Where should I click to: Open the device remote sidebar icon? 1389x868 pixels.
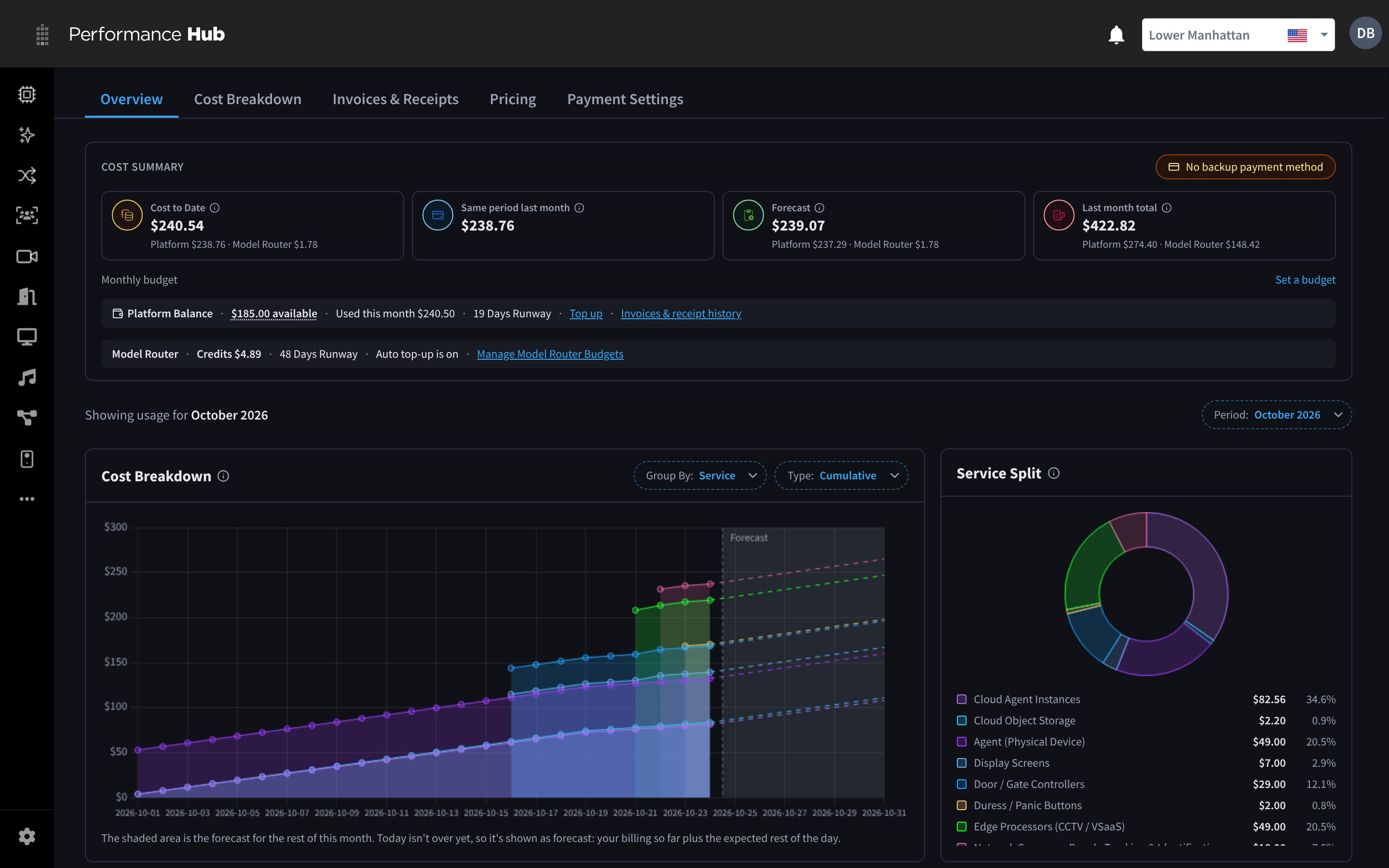coord(27,459)
